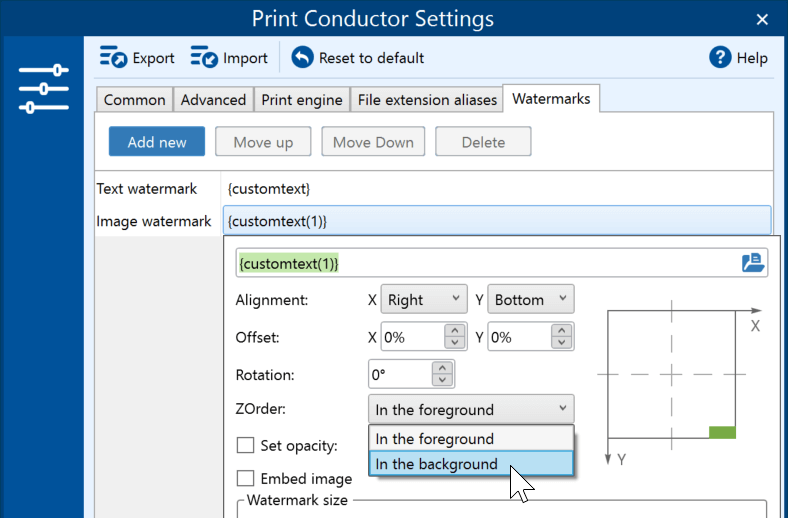
Task: Click the browse file icon in customtext field
Action: click(753, 263)
